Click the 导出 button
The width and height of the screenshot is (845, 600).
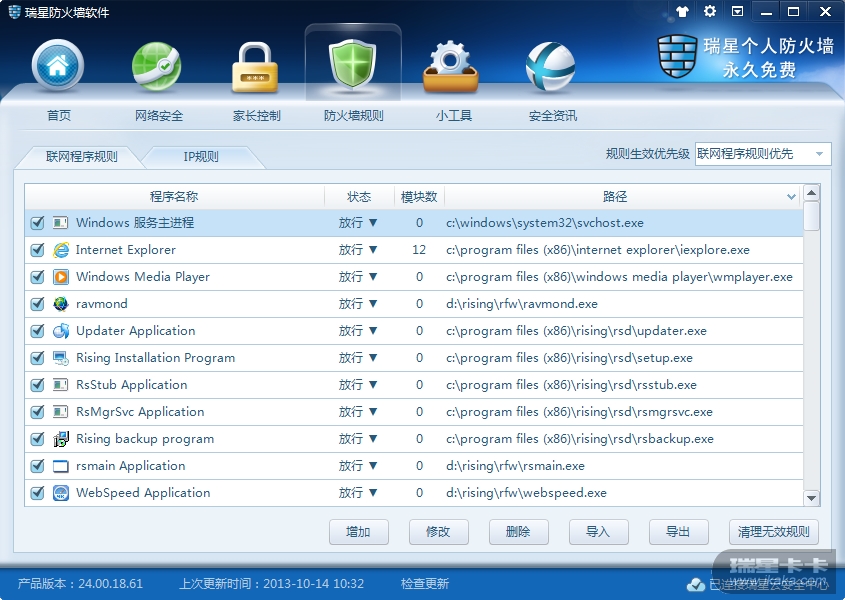pyautogui.click(x=678, y=532)
